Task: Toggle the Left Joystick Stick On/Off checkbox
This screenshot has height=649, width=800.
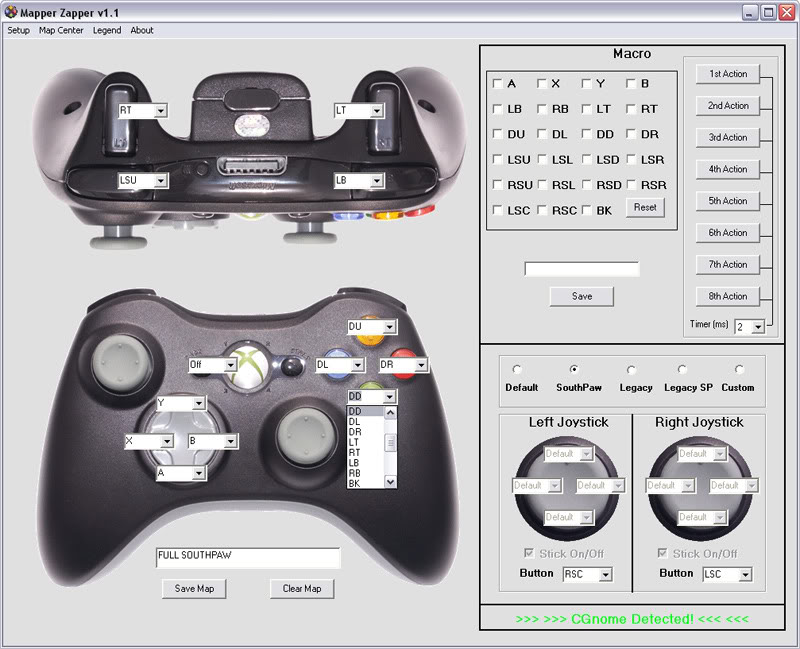Action: coord(529,553)
